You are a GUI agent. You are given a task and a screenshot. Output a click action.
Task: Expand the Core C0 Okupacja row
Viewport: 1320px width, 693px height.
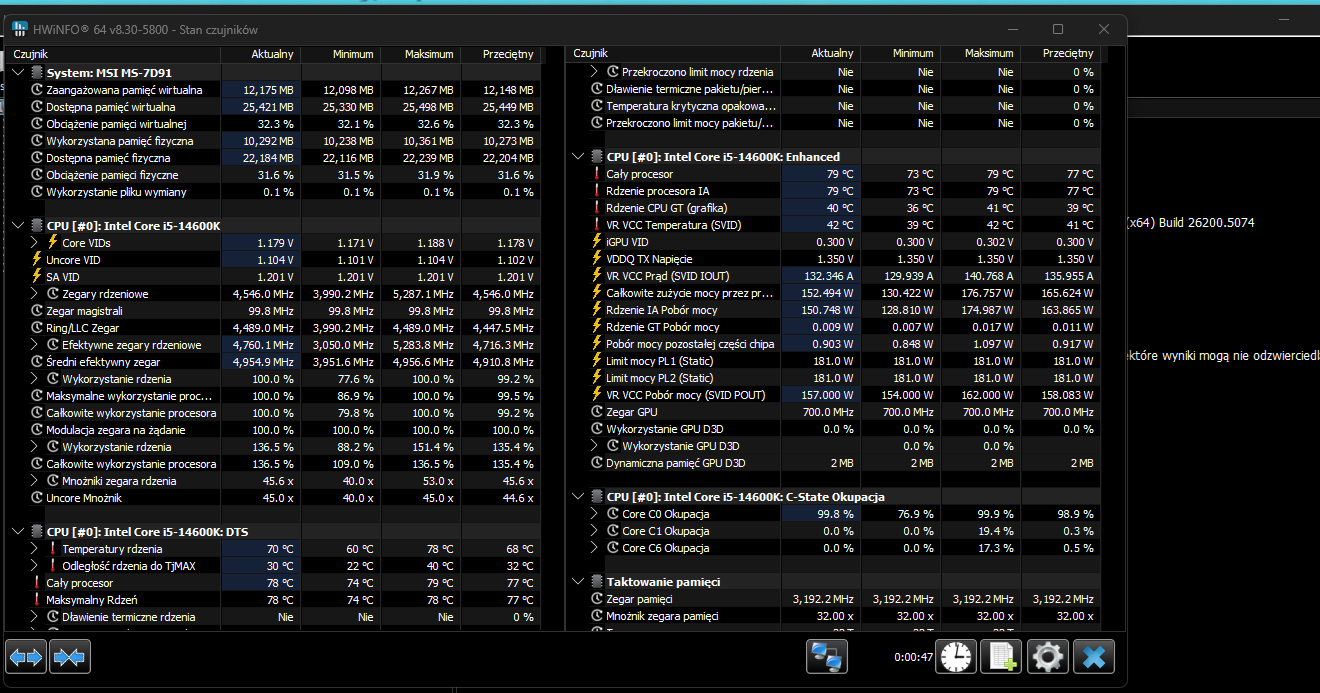(x=595, y=514)
